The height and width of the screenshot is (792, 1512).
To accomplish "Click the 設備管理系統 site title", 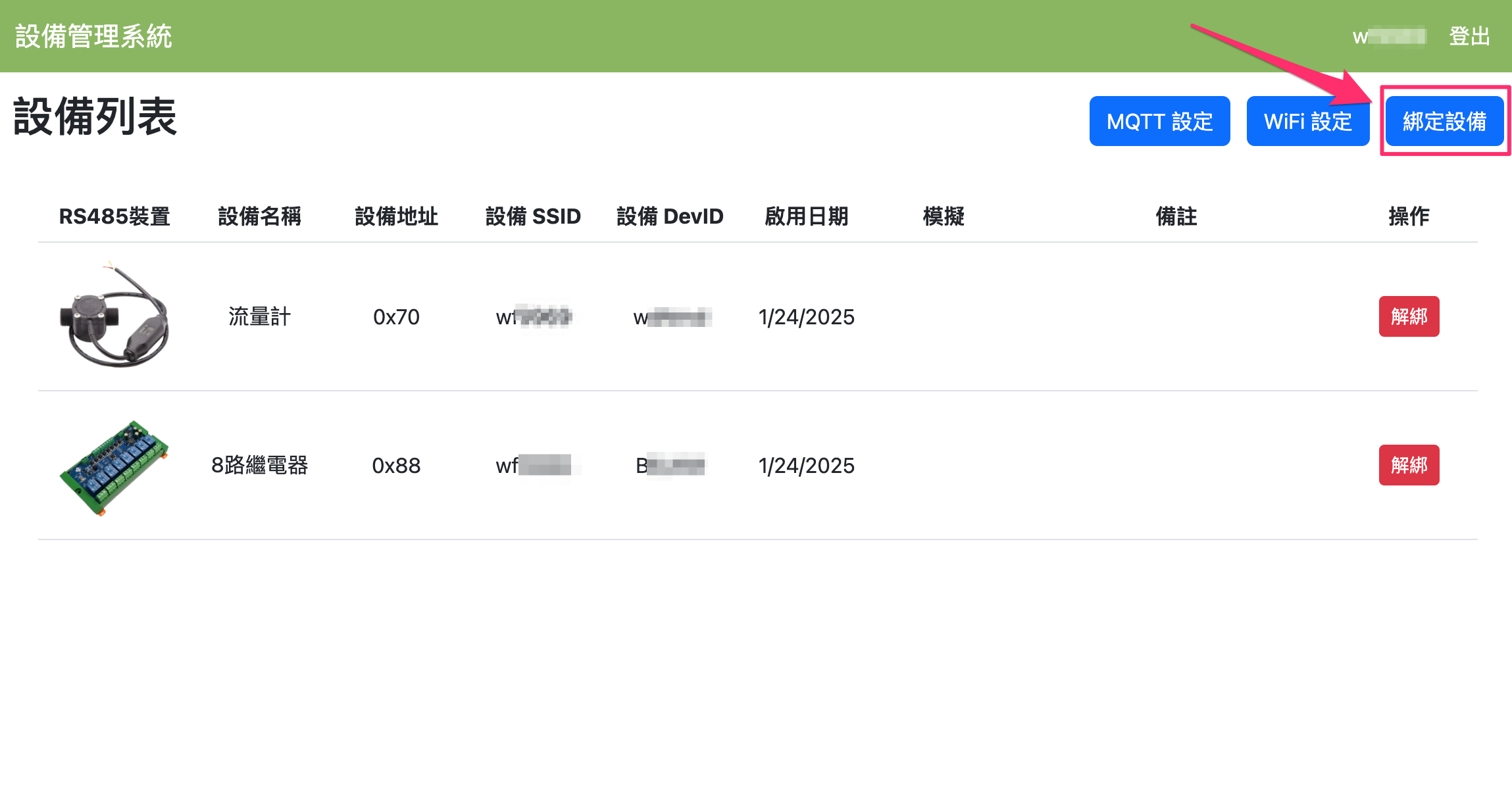I will click(93, 36).
